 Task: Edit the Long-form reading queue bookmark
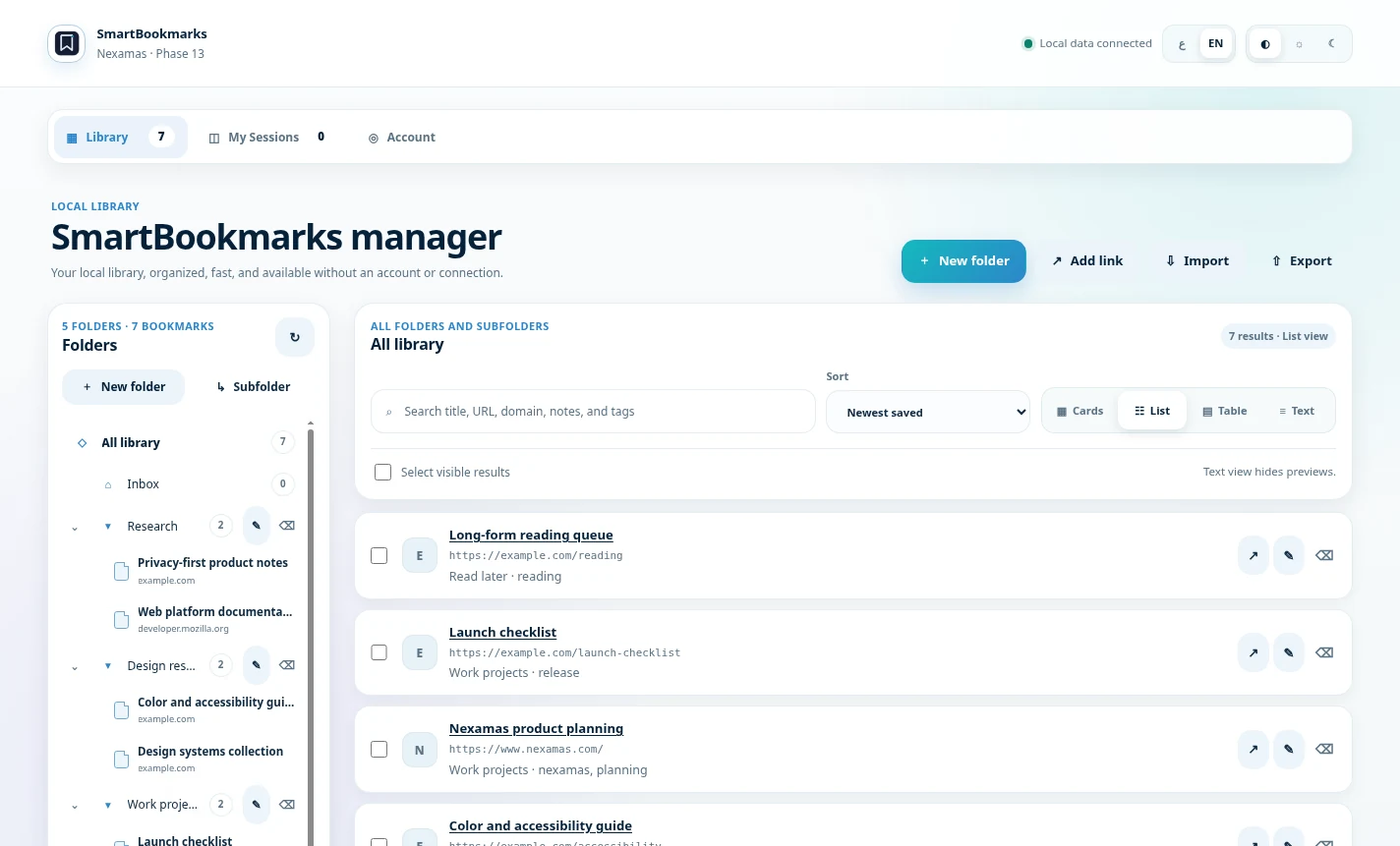1289,556
